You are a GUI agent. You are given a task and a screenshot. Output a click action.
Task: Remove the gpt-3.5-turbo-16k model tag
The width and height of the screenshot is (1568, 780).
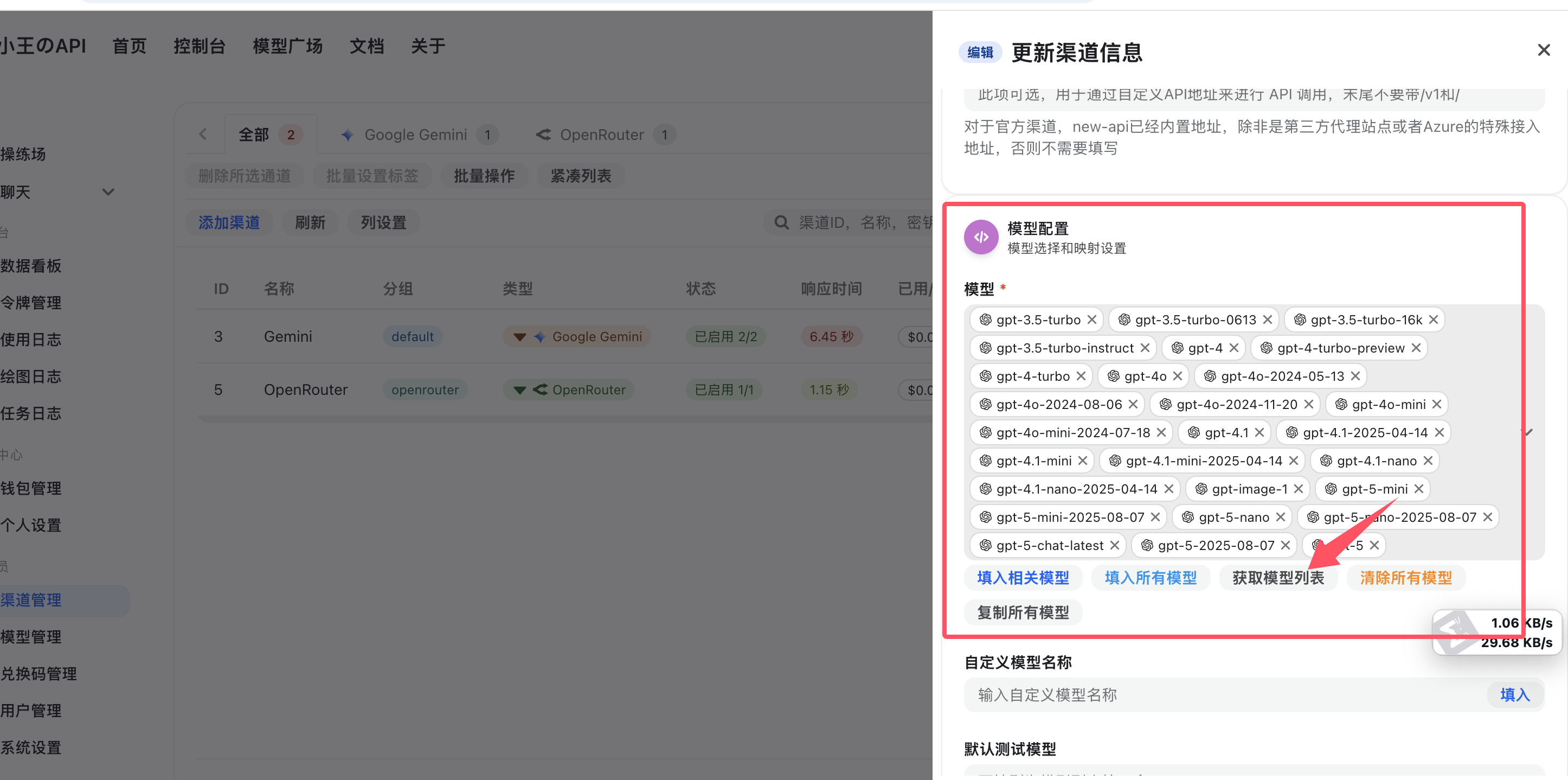[x=1434, y=319]
